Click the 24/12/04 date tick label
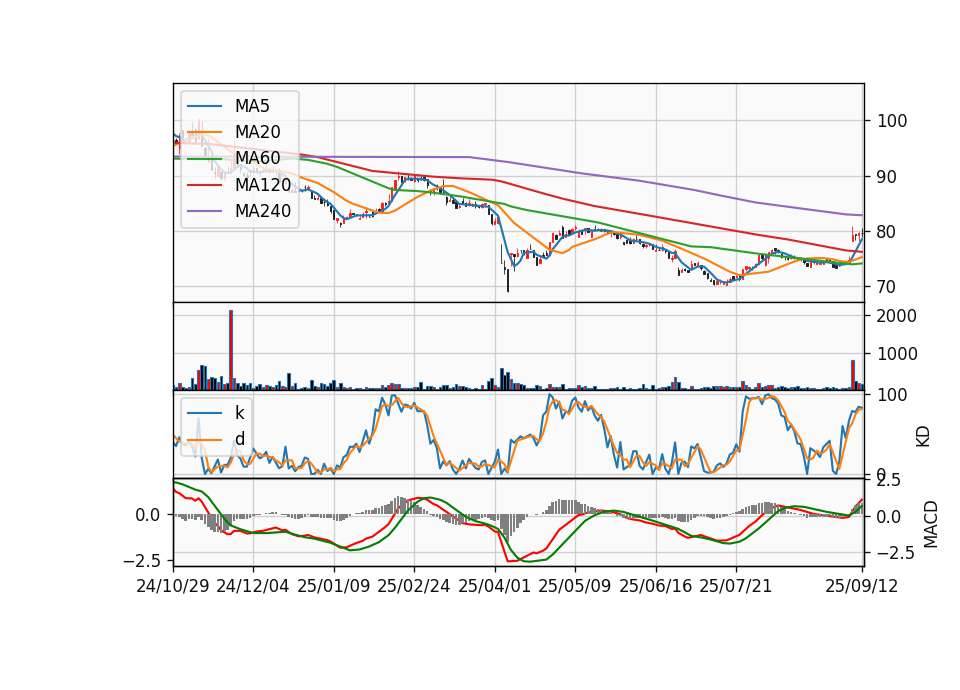Screen dimensions: 960x690 click(x=253, y=586)
